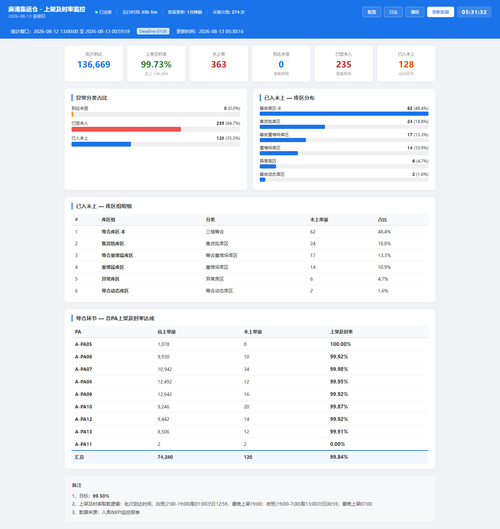This screenshot has height=529, width=500.
Task: Select zone table row 6 with 1.6%
Action: pyautogui.click(x=250, y=291)
